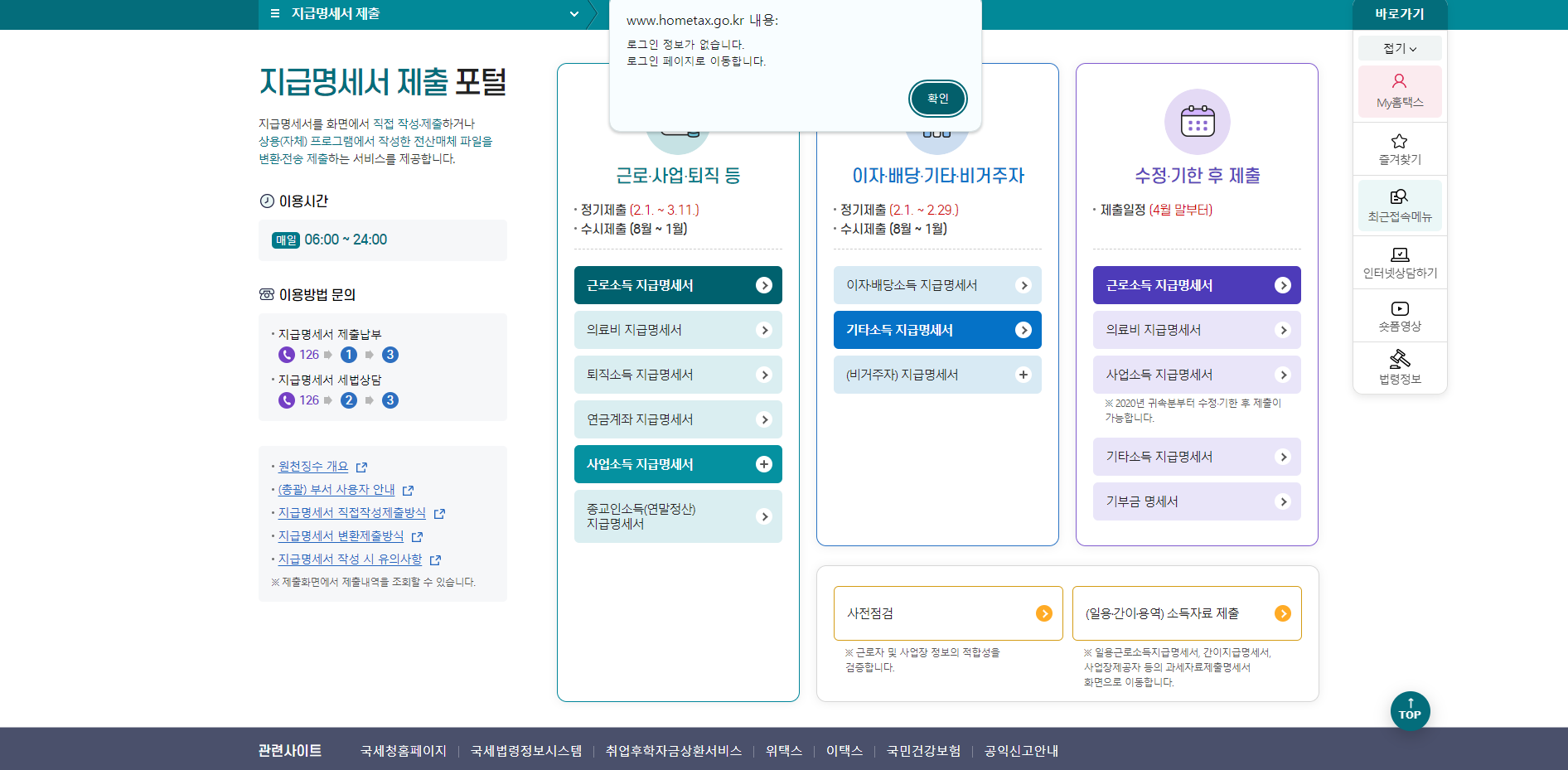Click the 확인 button in the login dialog

(x=937, y=98)
